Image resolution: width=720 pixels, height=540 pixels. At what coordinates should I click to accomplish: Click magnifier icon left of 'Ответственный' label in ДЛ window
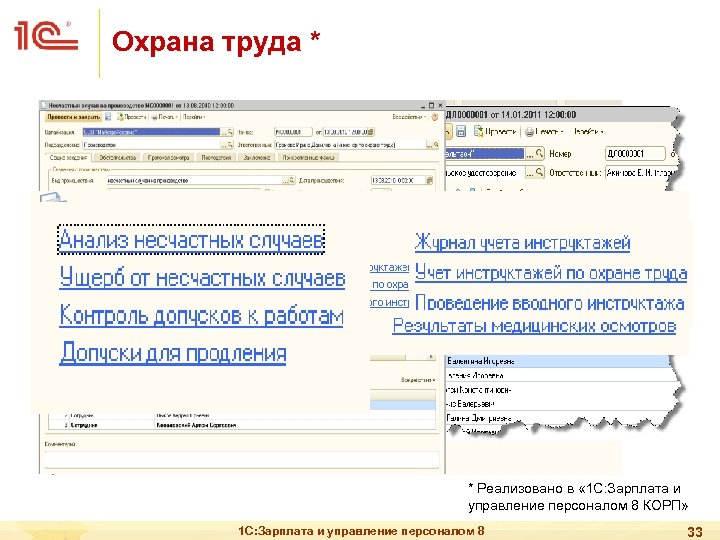click(540, 172)
